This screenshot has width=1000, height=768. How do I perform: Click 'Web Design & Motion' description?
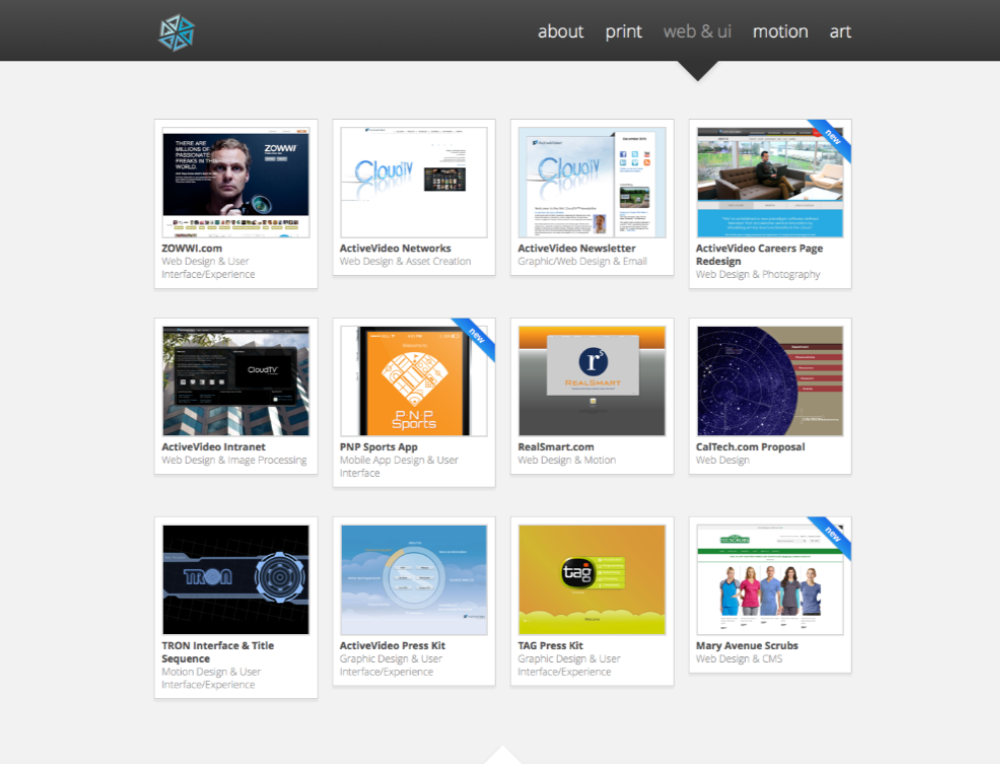567,461
